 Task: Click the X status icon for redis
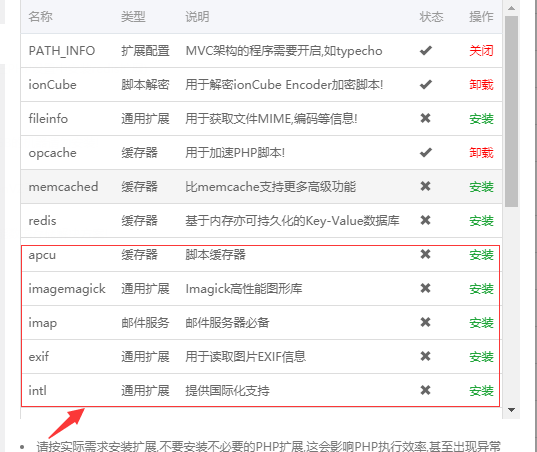[x=425, y=220]
